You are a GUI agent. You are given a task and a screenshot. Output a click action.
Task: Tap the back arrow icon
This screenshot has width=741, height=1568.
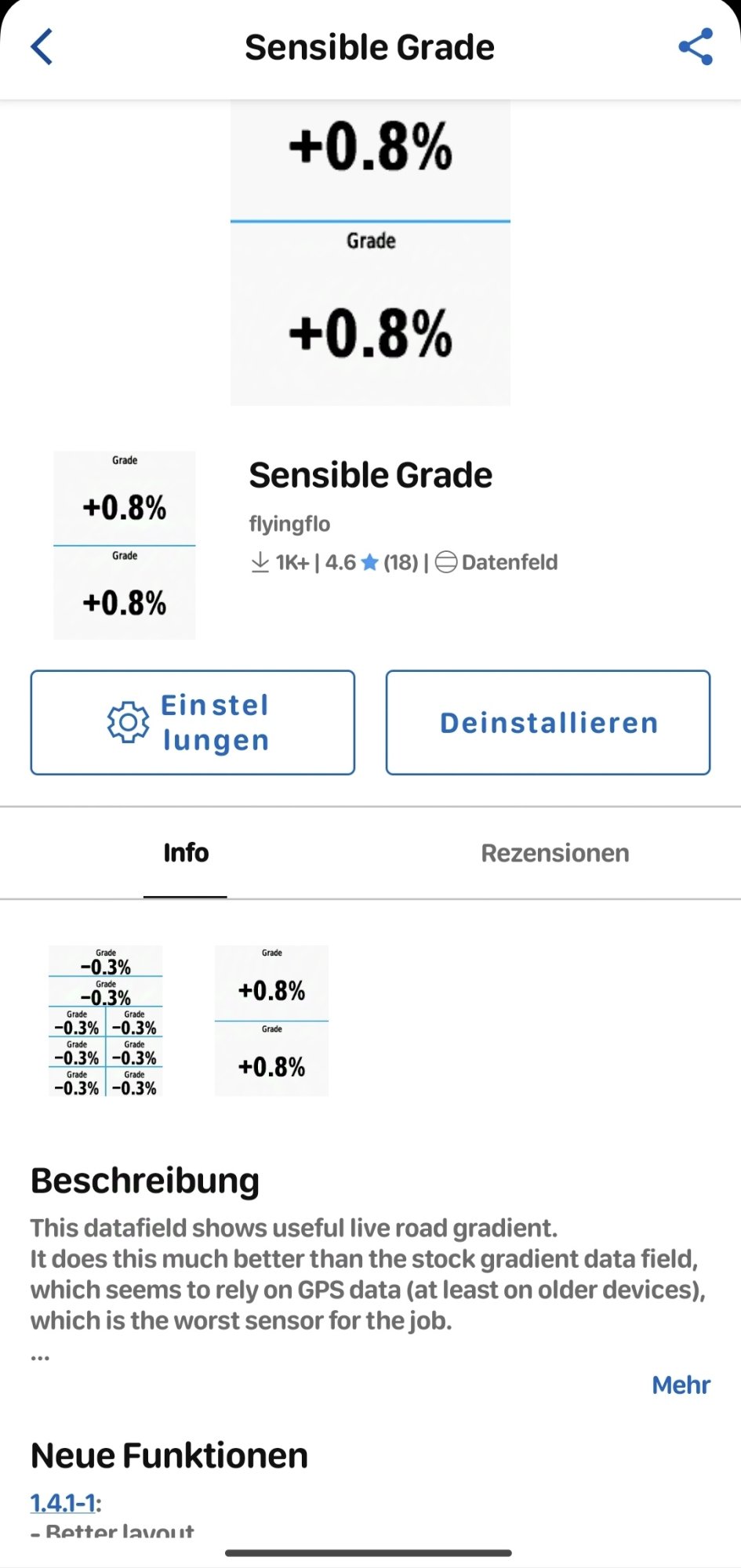[x=42, y=47]
